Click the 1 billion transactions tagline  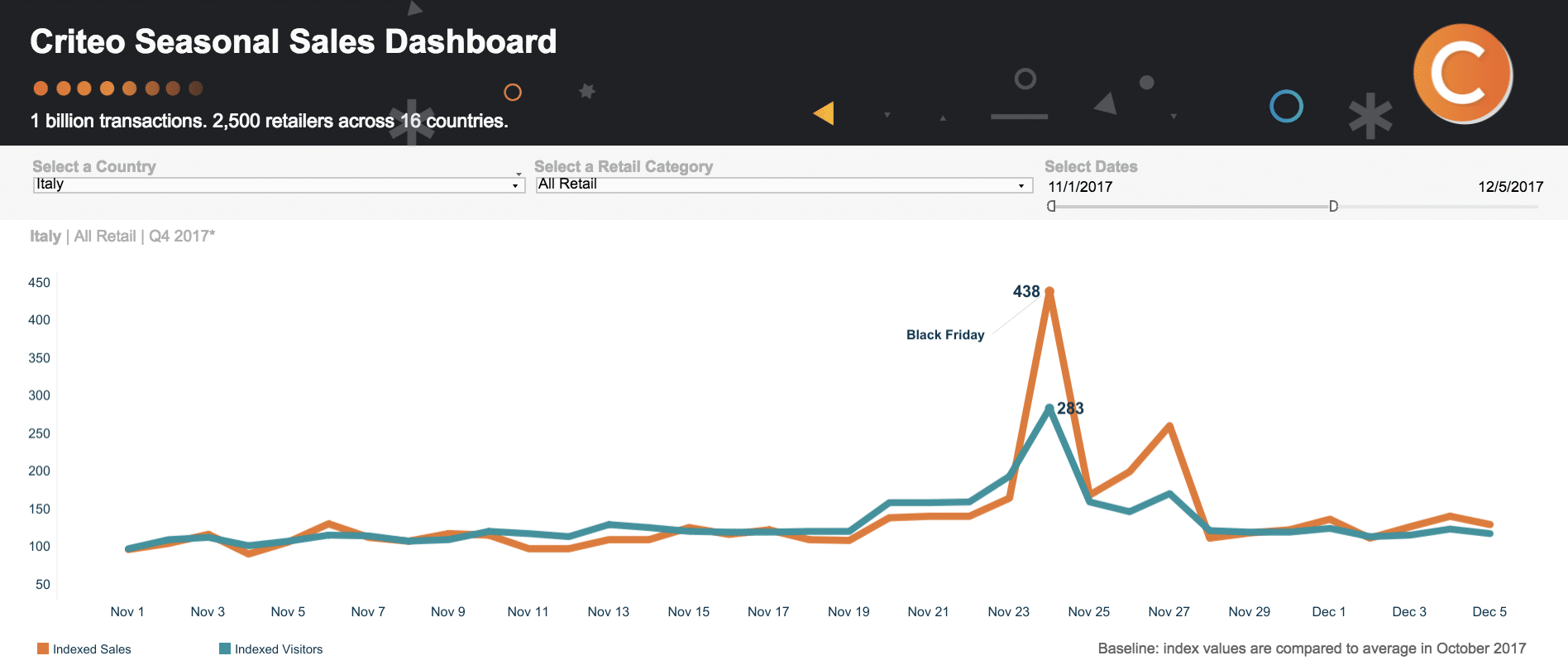pos(269,121)
